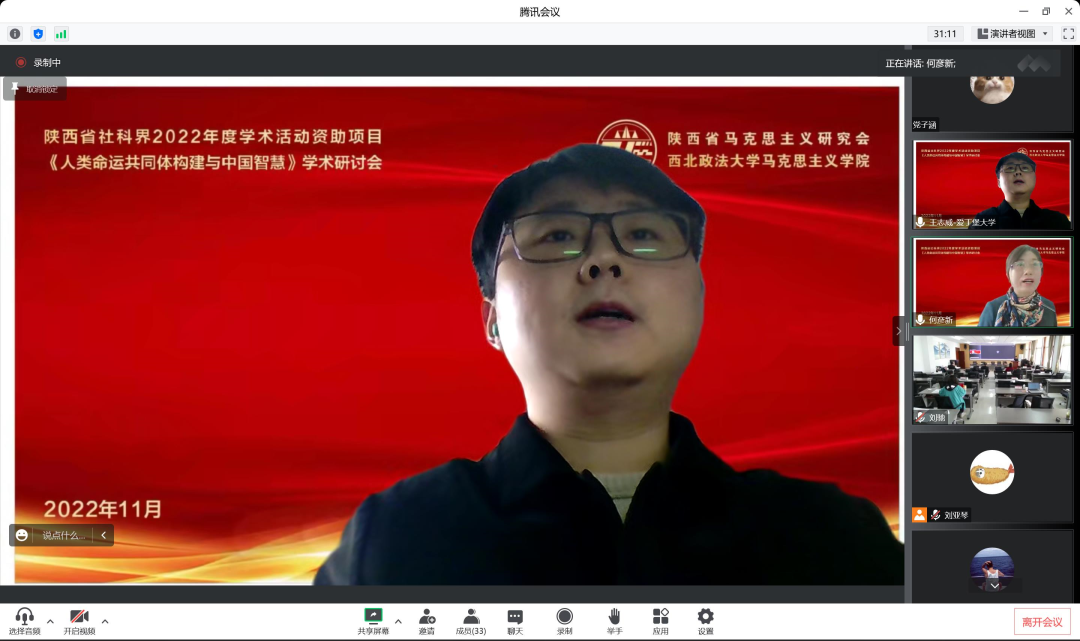Image resolution: width=1080 pixels, height=641 pixels.
Task: Open the 演讲者视图 view layout dropdown
Action: coord(1012,34)
